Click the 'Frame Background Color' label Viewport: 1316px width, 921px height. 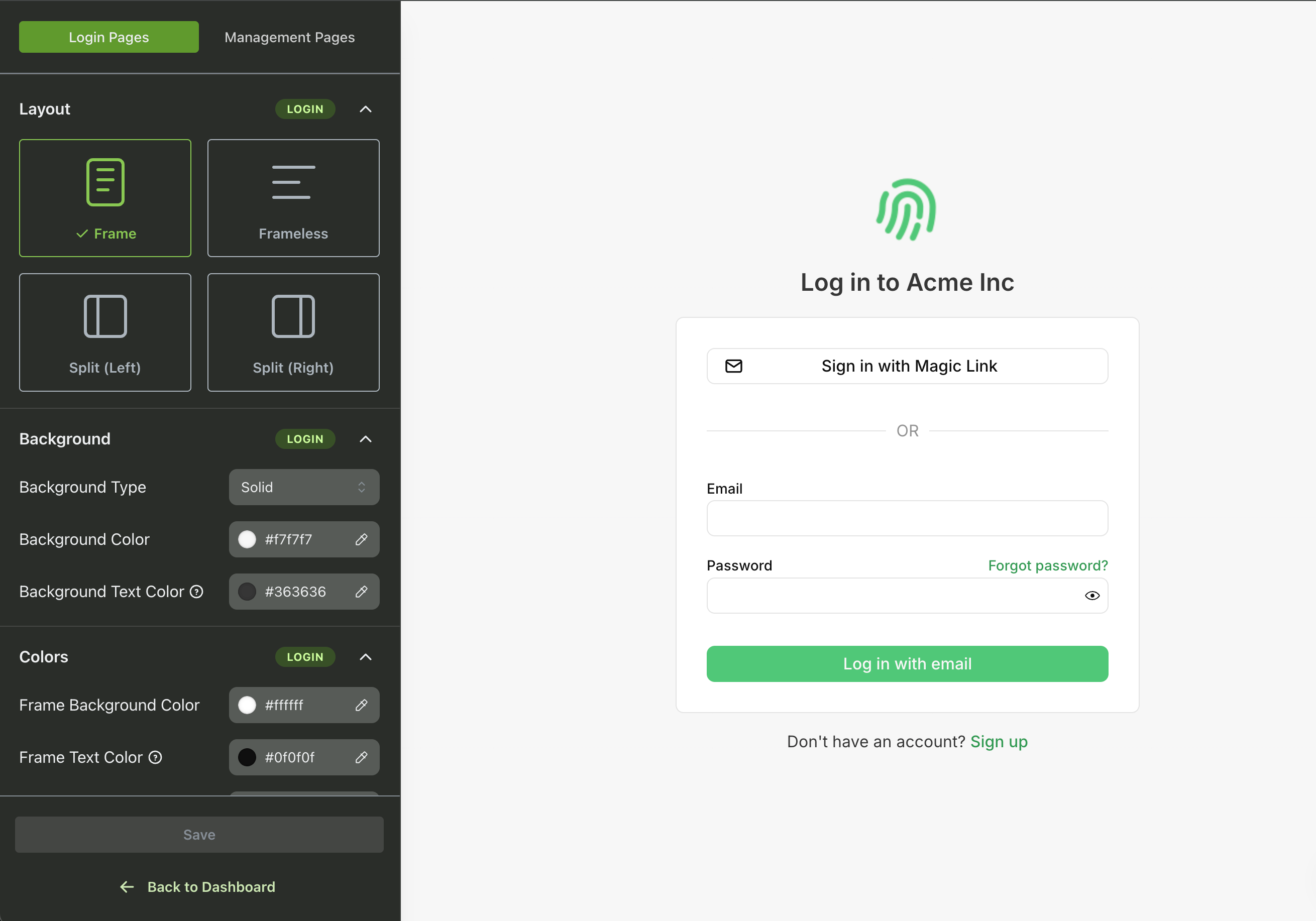point(109,705)
